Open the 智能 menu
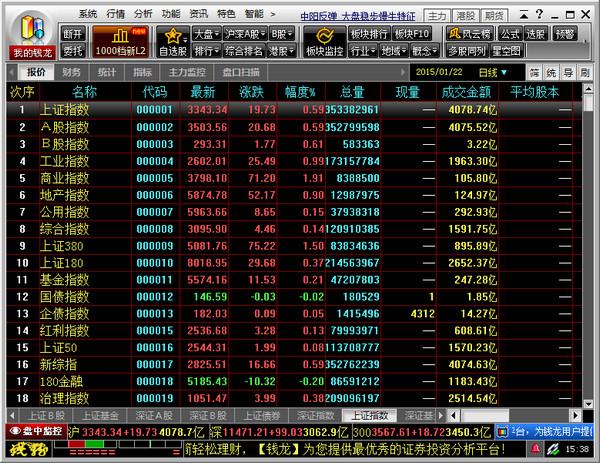The width and height of the screenshot is (600, 463). point(254,15)
